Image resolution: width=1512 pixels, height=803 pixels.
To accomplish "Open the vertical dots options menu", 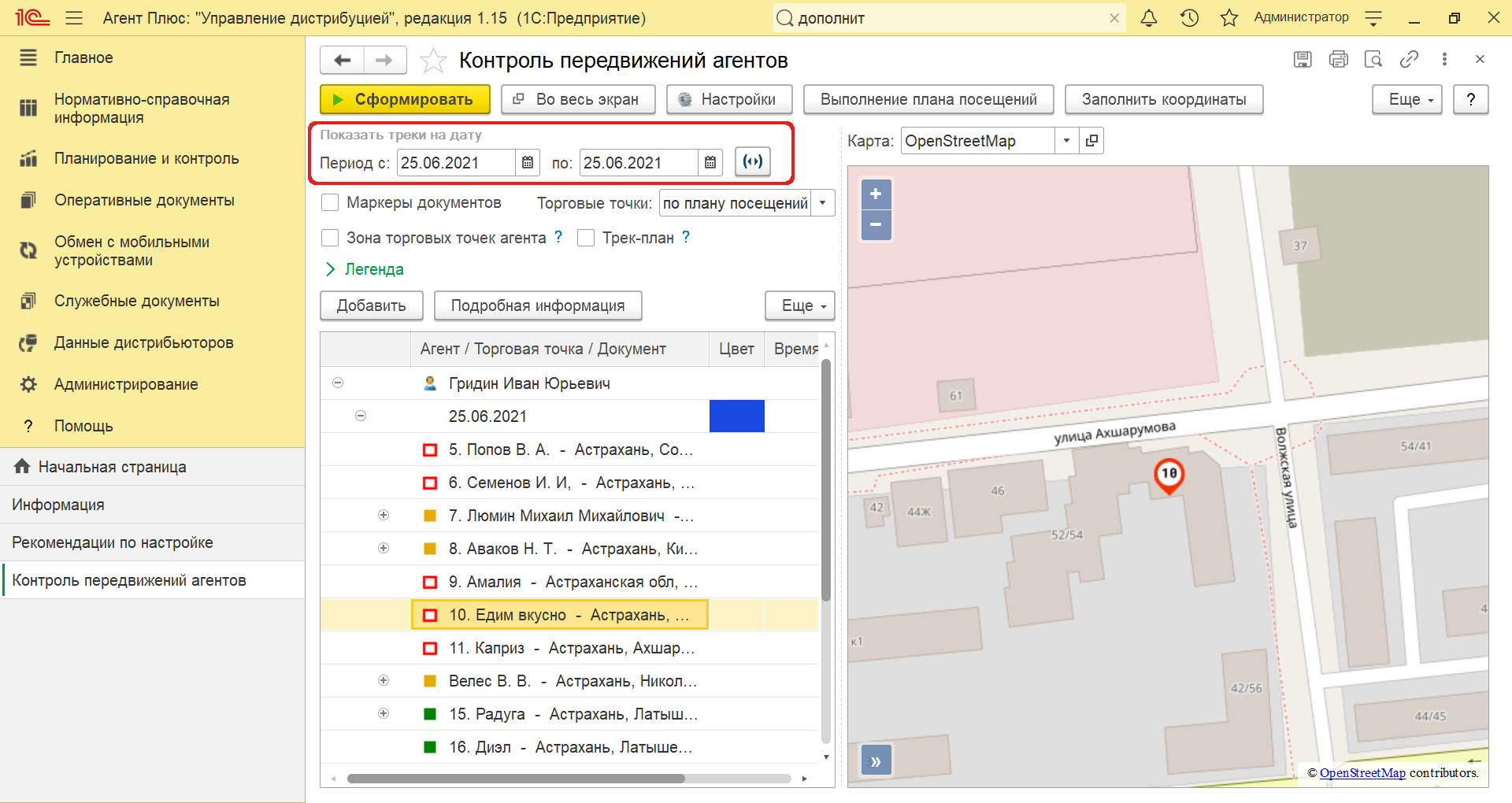I will 1444,59.
